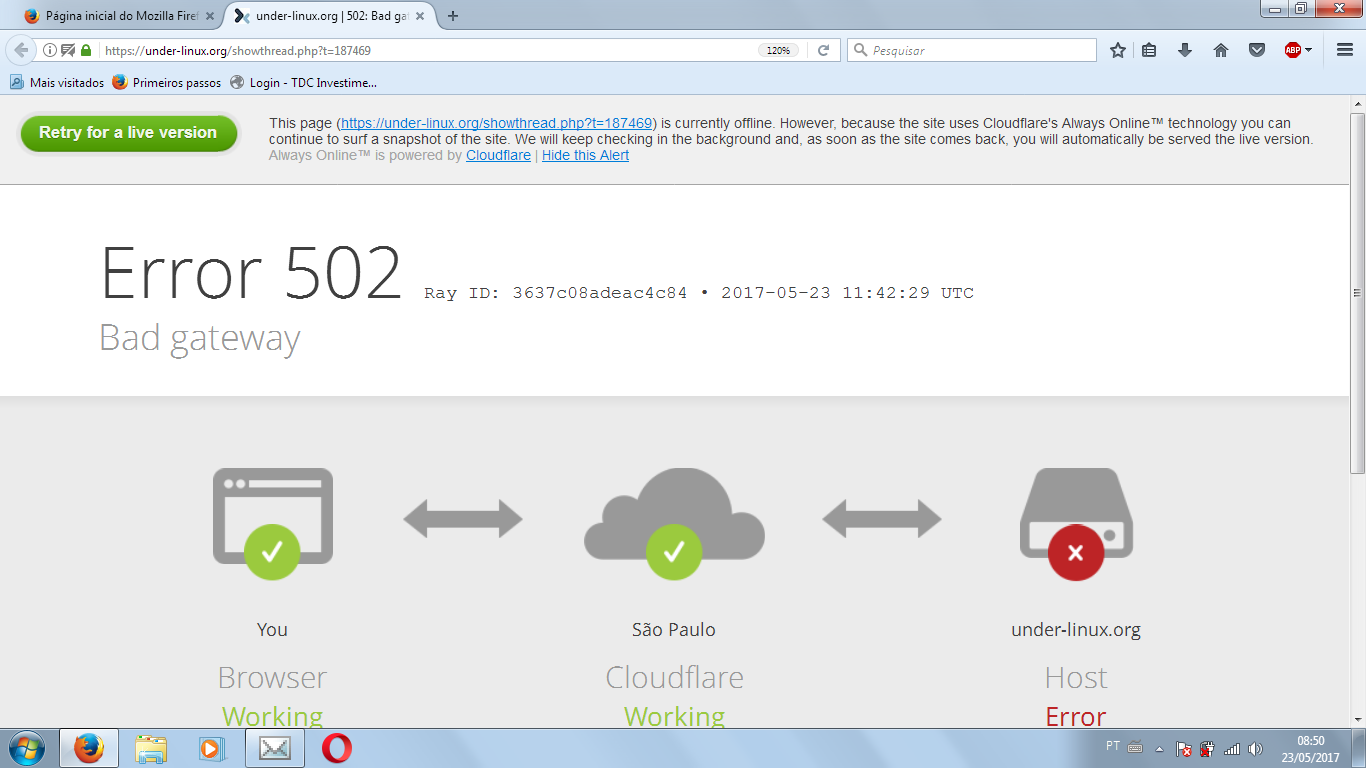Click the Error 502 heading
The height and width of the screenshot is (768, 1366).
pyautogui.click(x=251, y=272)
